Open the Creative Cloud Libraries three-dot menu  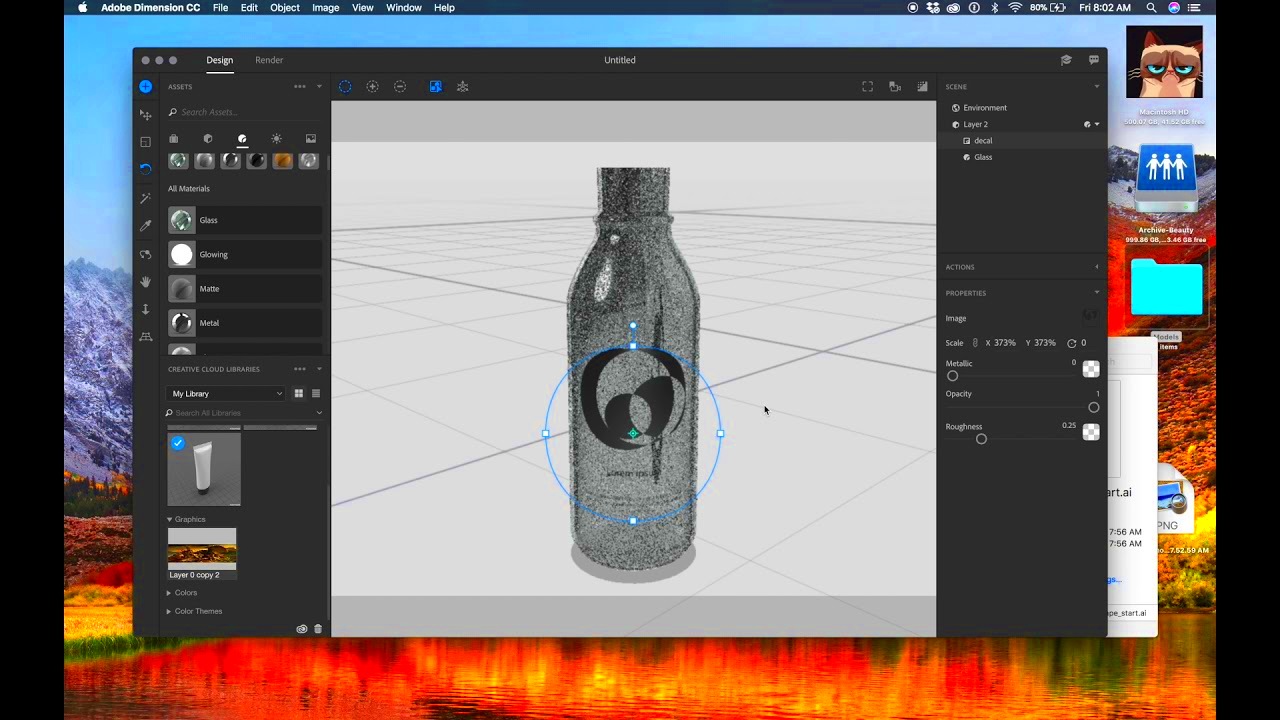click(x=300, y=369)
